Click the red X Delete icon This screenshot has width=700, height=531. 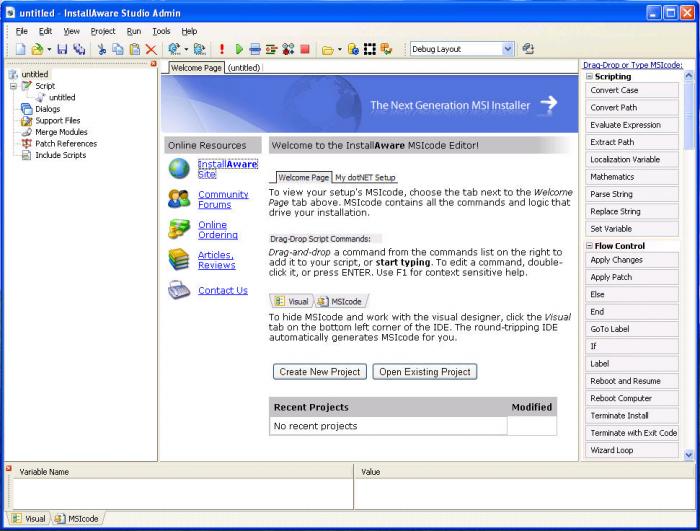151,48
